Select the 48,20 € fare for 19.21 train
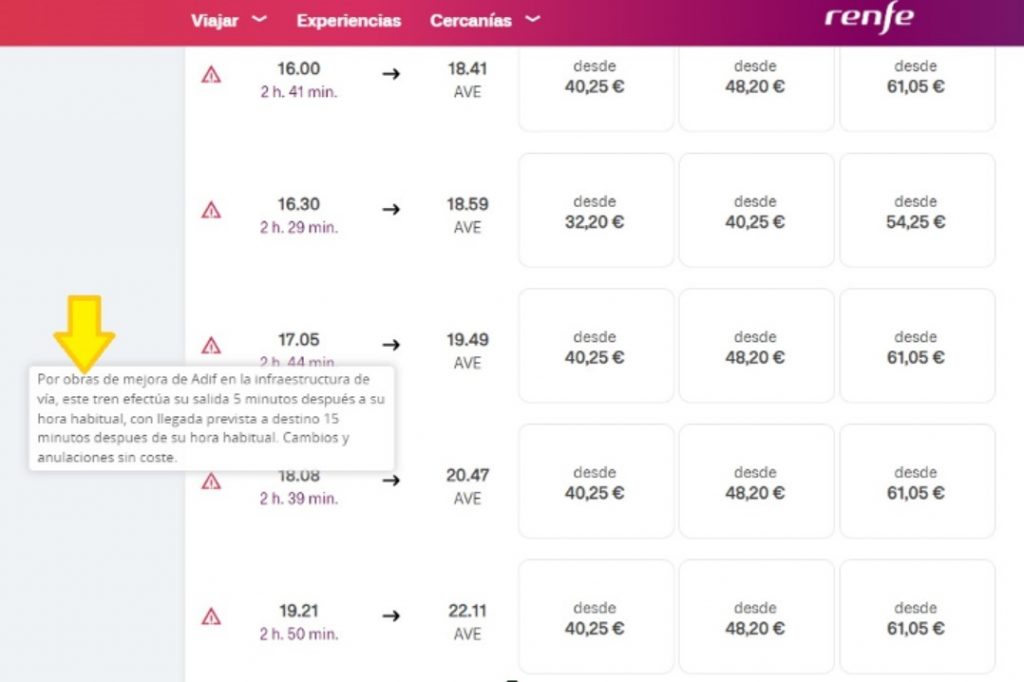The height and width of the screenshot is (682, 1024). [755, 617]
